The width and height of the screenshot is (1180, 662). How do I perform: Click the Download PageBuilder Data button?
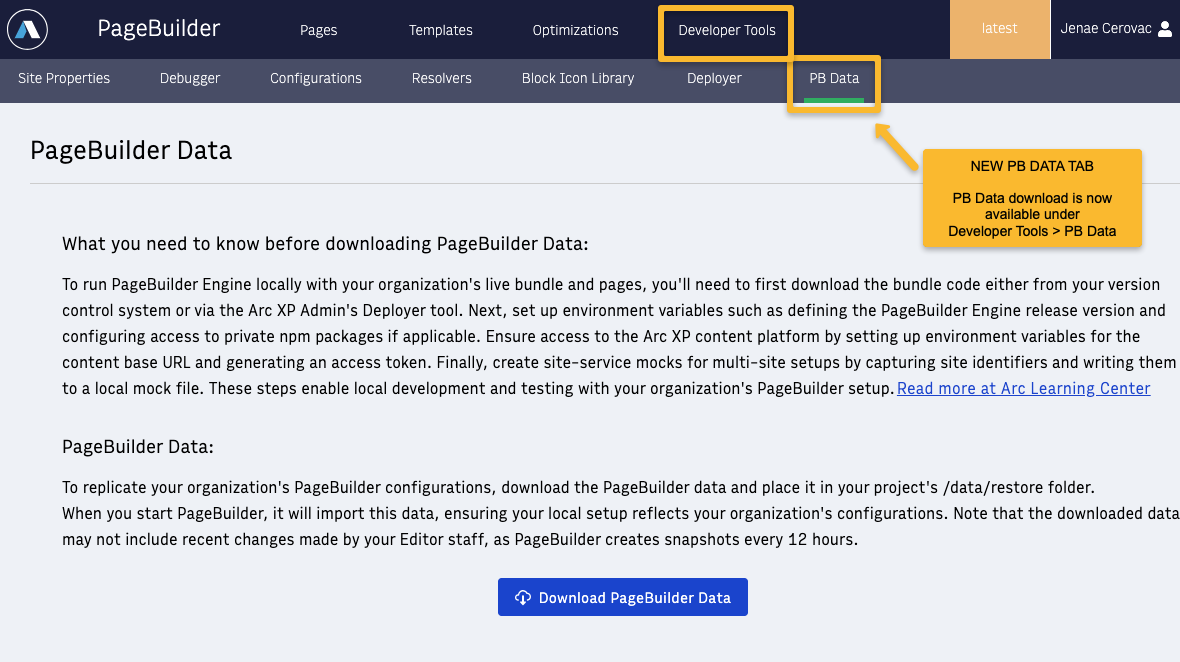[x=623, y=597]
